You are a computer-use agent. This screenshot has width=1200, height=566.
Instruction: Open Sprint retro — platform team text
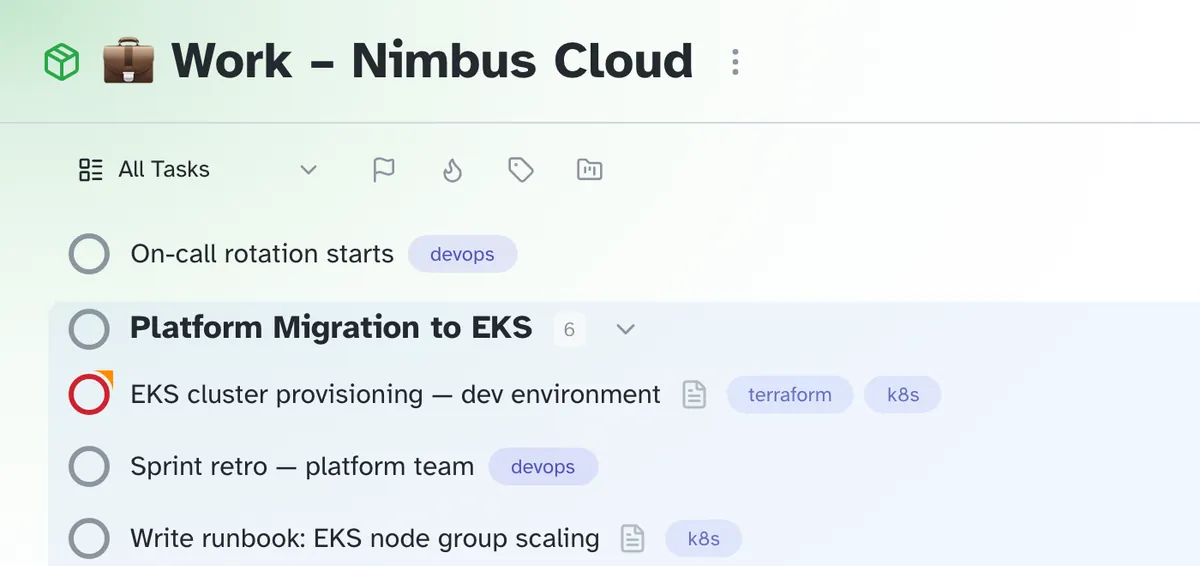(302, 466)
